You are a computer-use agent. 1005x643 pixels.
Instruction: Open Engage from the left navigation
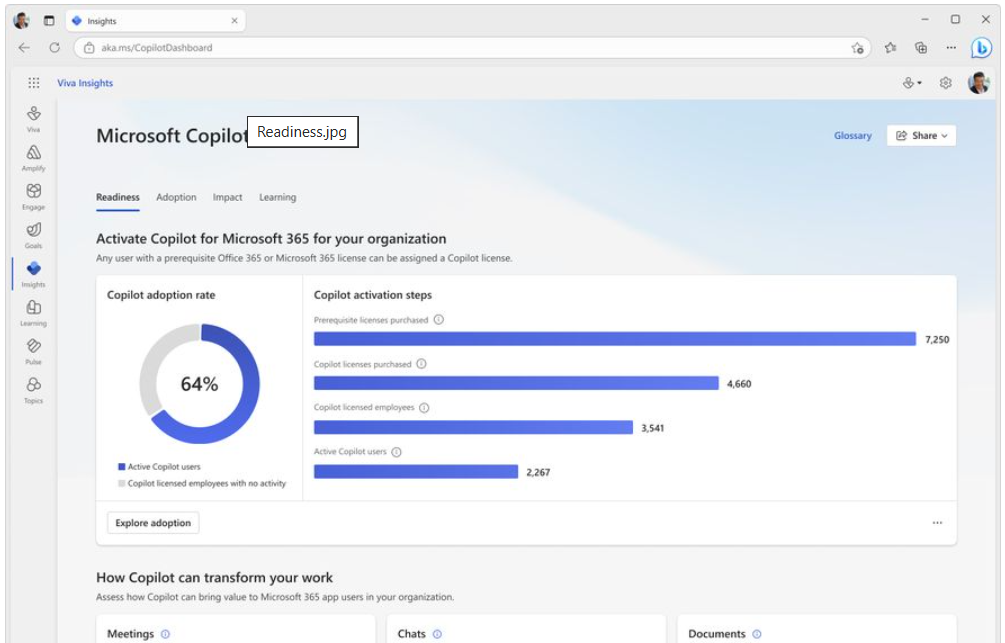33,193
